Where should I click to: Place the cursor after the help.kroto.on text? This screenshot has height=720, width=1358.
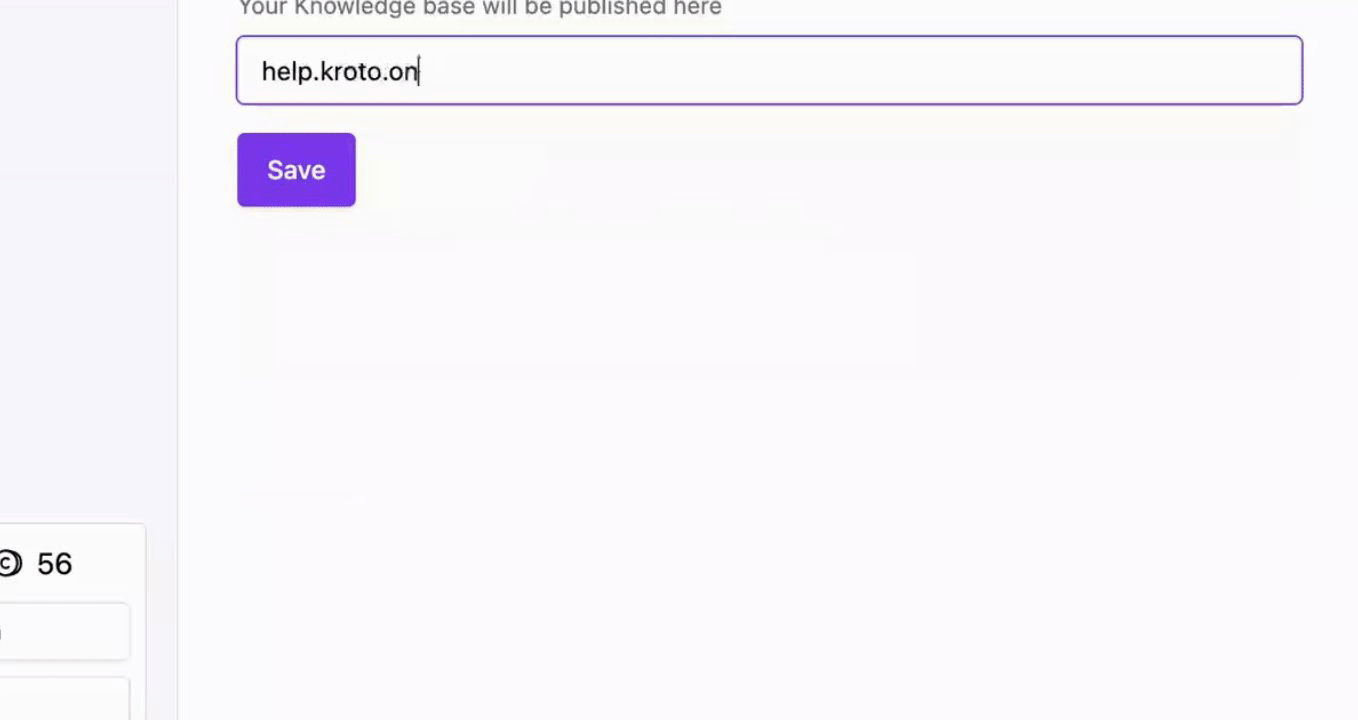click(x=420, y=71)
